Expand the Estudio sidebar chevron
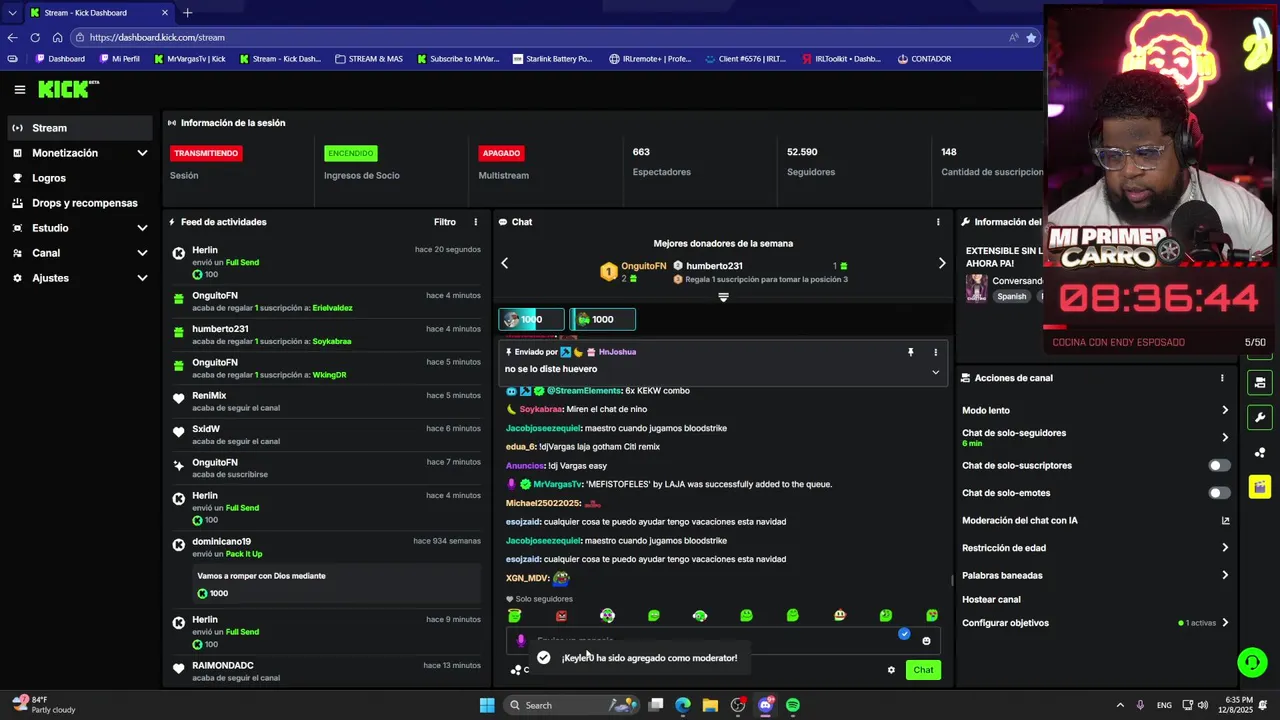Screen dimensions: 1280x720 (142, 228)
